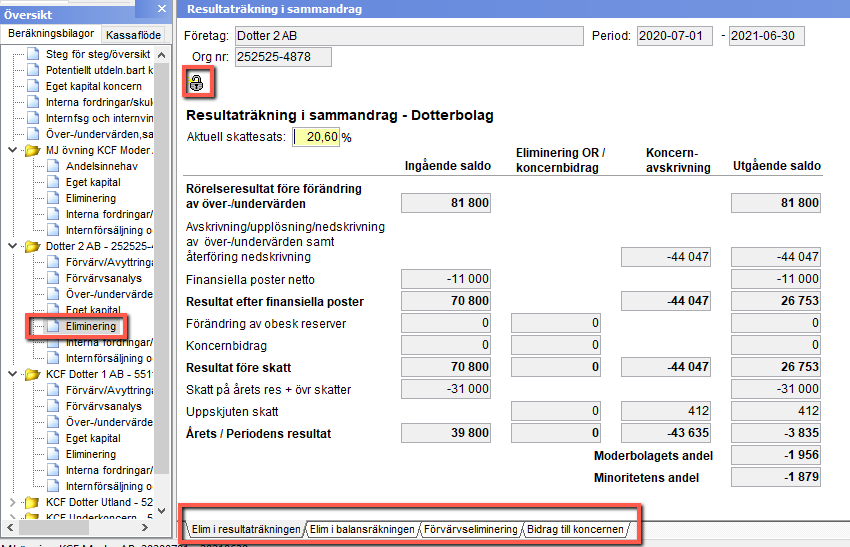Screen dimensions: 850x547
Task: Click the Steg för steg/översikt page icon
Action: click(33, 54)
